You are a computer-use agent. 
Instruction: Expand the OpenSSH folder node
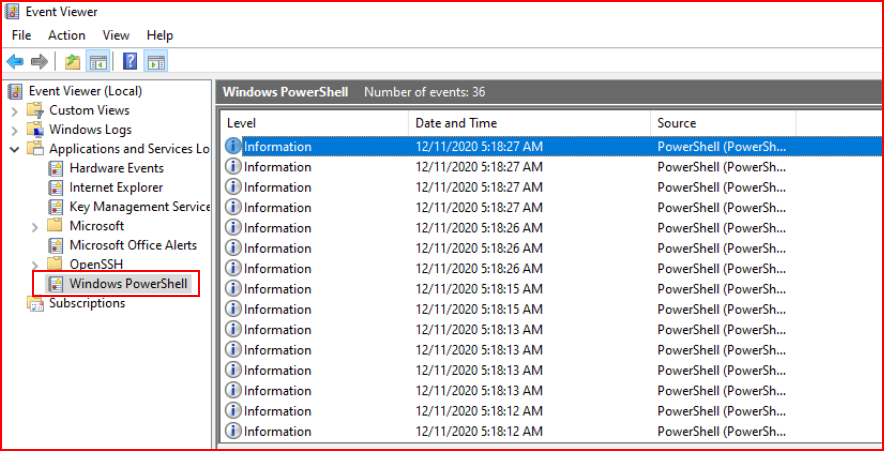(35, 265)
